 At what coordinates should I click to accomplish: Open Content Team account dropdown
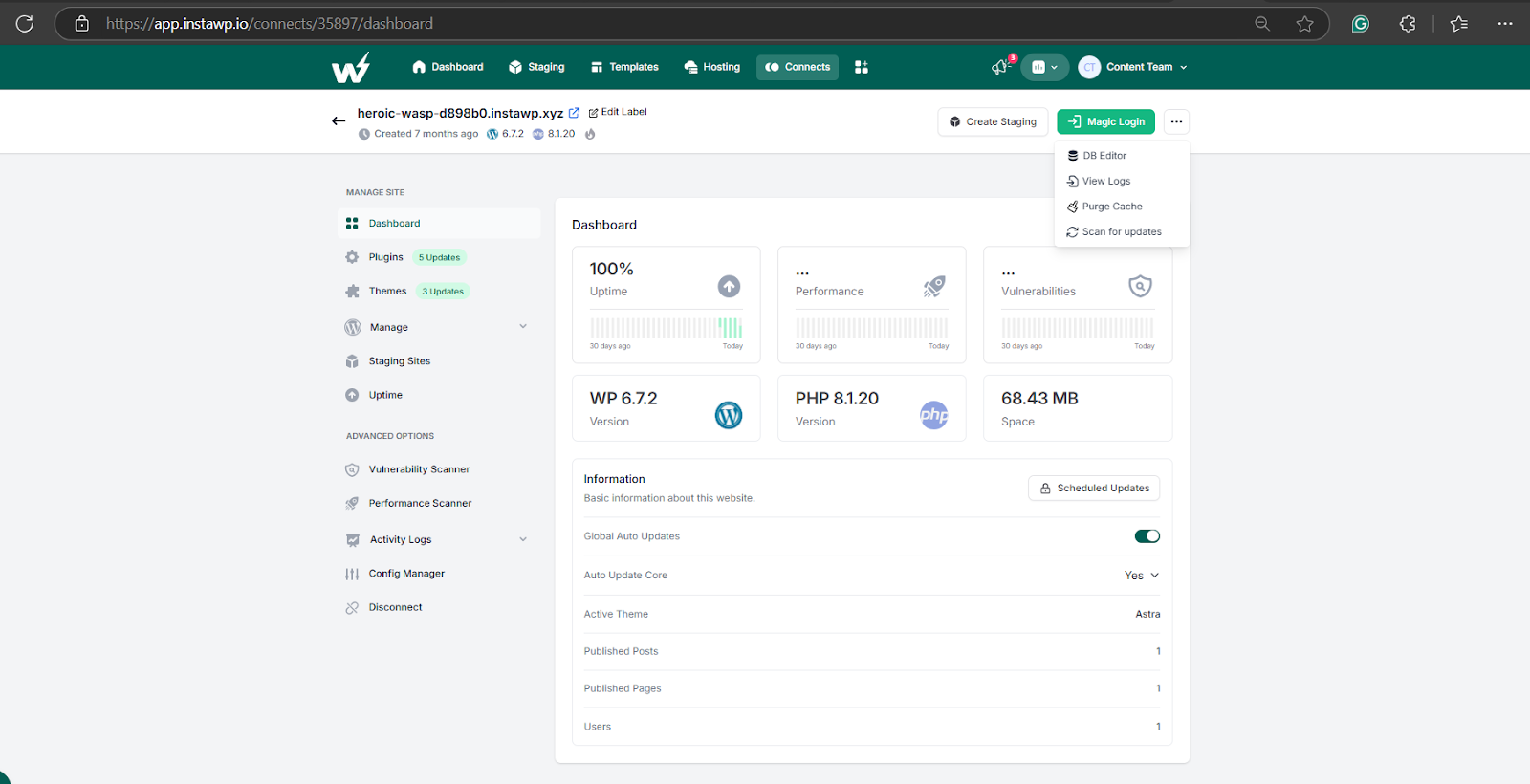(x=1133, y=67)
